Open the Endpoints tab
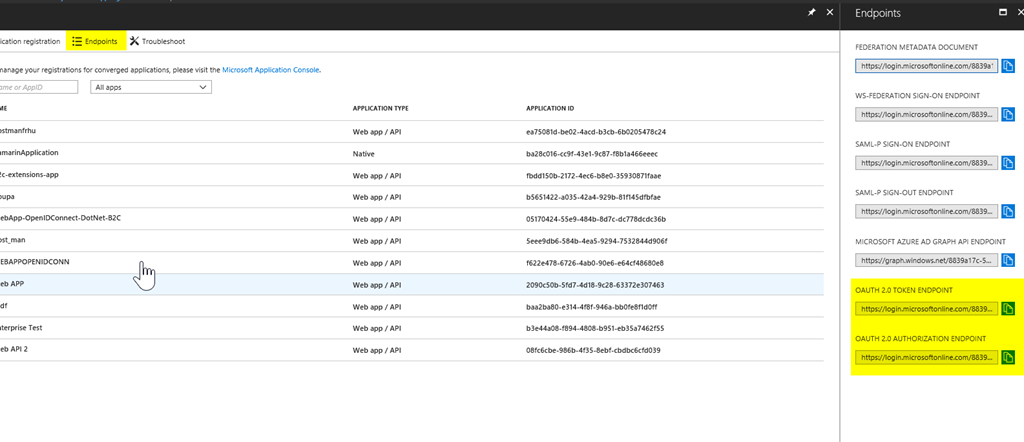The height and width of the screenshot is (442, 1024). (95, 41)
